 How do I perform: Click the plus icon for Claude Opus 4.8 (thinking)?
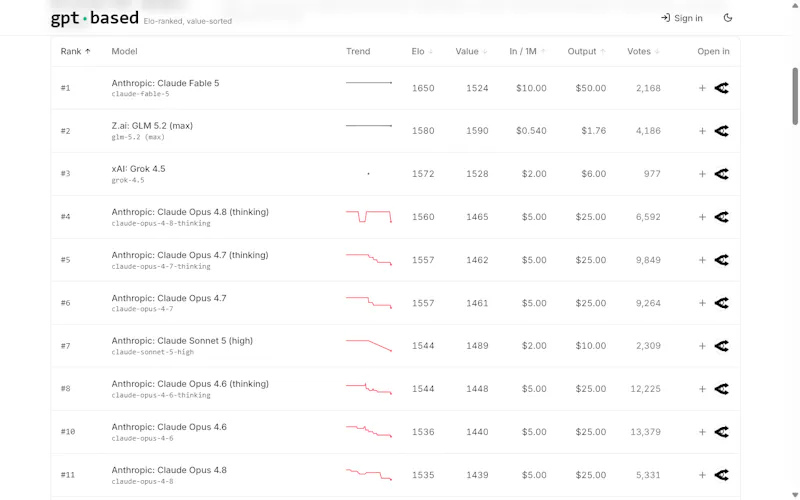(x=702, y=217)
